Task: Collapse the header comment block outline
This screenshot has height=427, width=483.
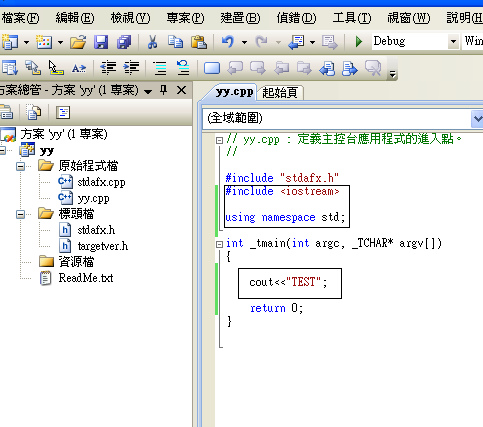Action: pos(219,140)
